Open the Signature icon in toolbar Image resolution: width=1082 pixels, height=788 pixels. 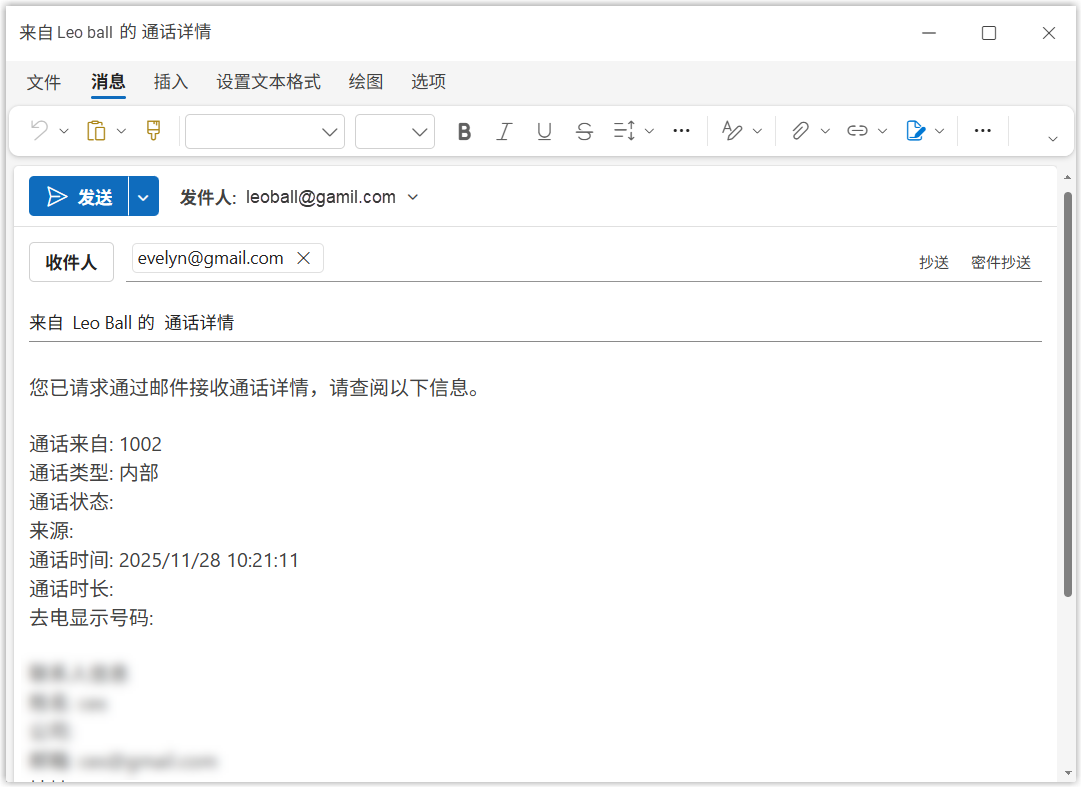(914, 131)
